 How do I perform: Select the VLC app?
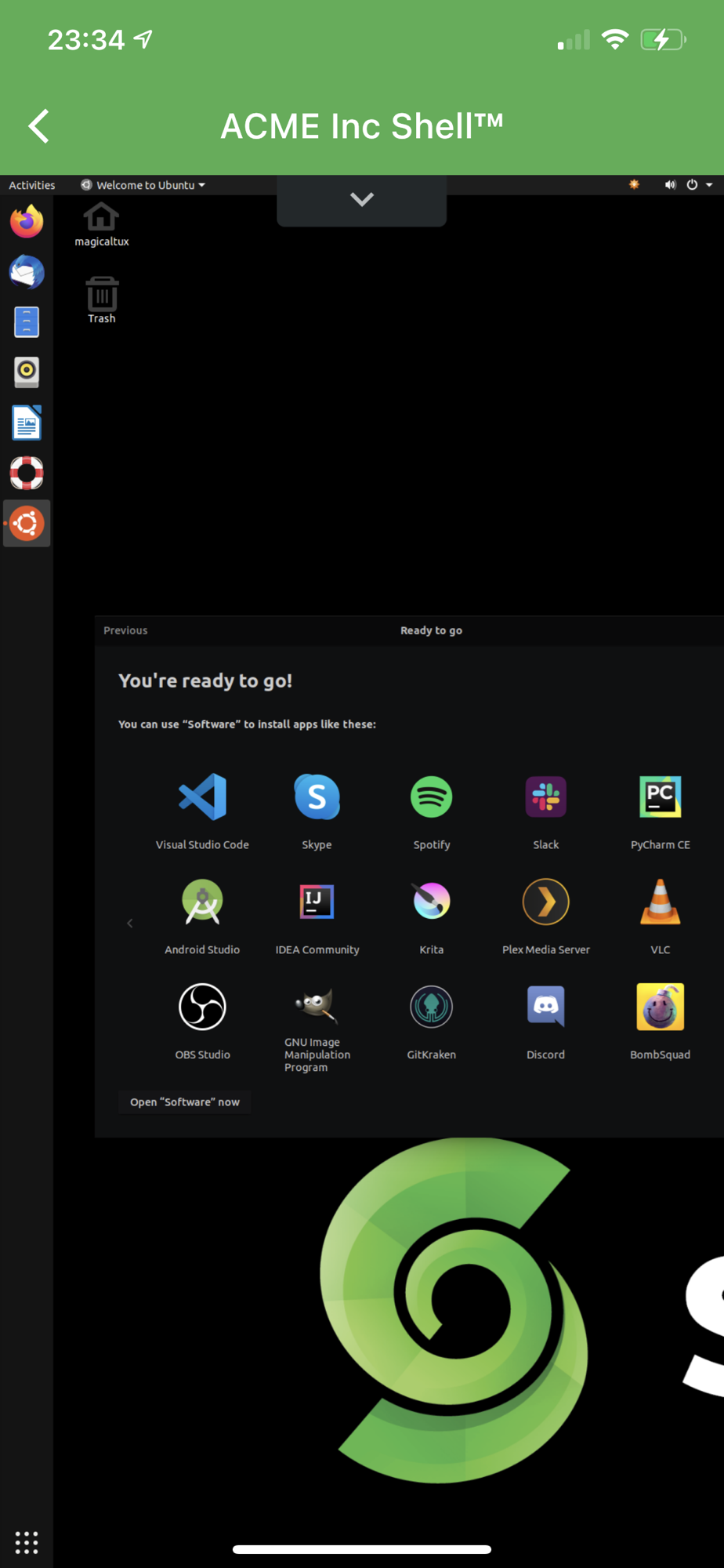(661, 916)
